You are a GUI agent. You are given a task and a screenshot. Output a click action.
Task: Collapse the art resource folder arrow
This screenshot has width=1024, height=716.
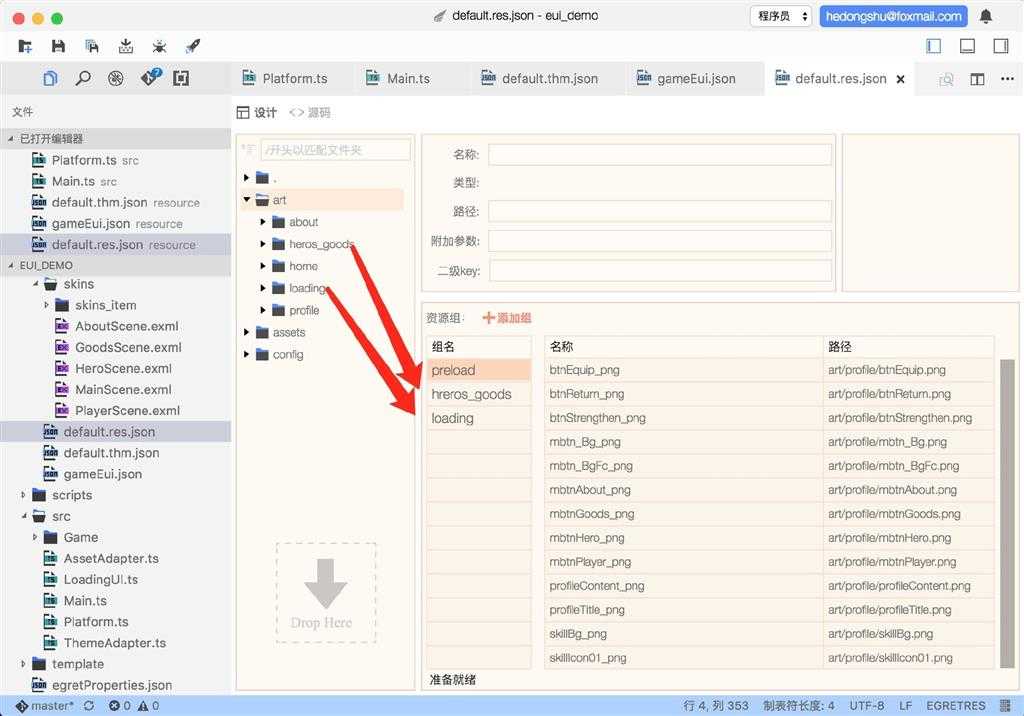pos(247,199)
